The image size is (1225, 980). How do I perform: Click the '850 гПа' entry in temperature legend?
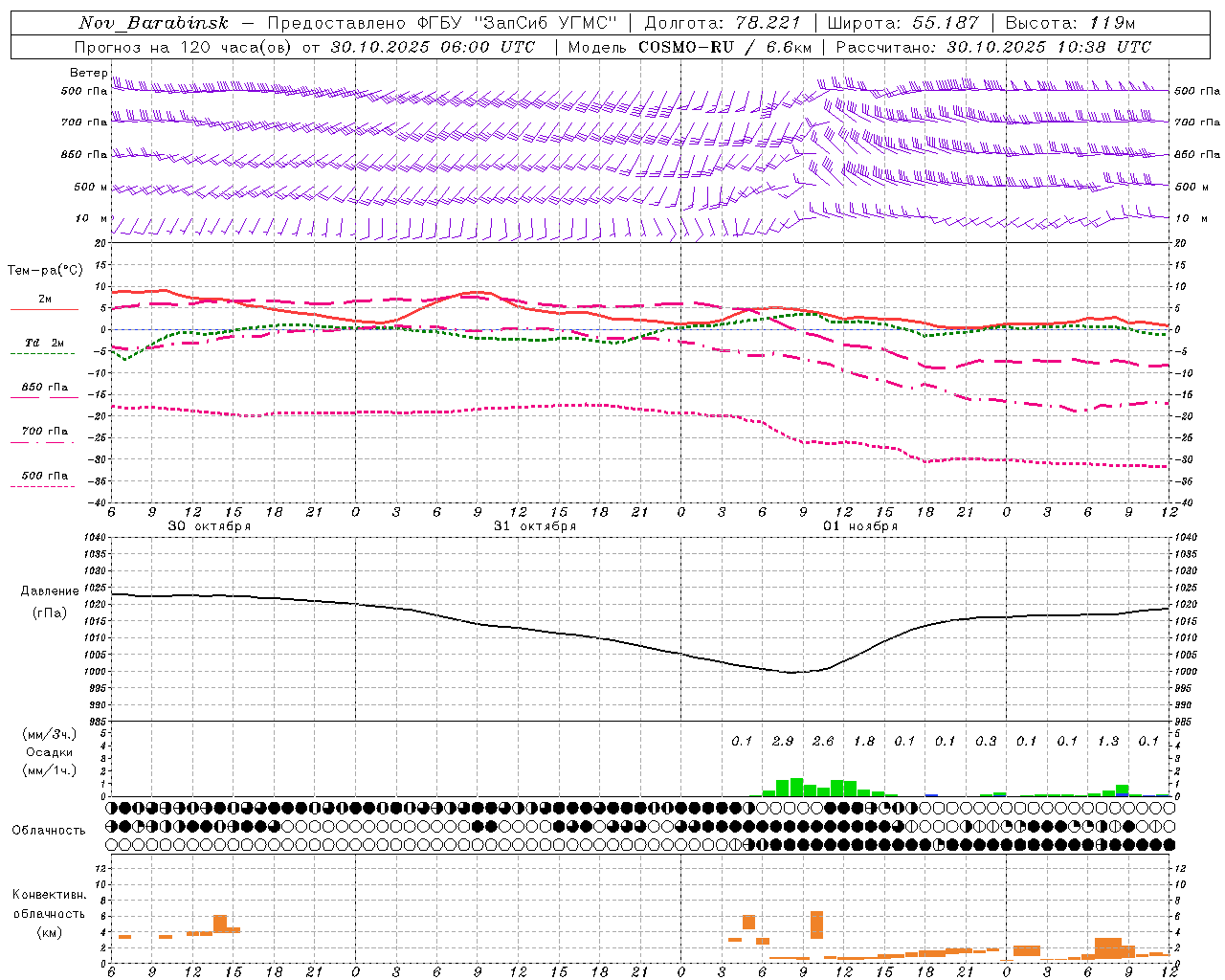(45, 388)
